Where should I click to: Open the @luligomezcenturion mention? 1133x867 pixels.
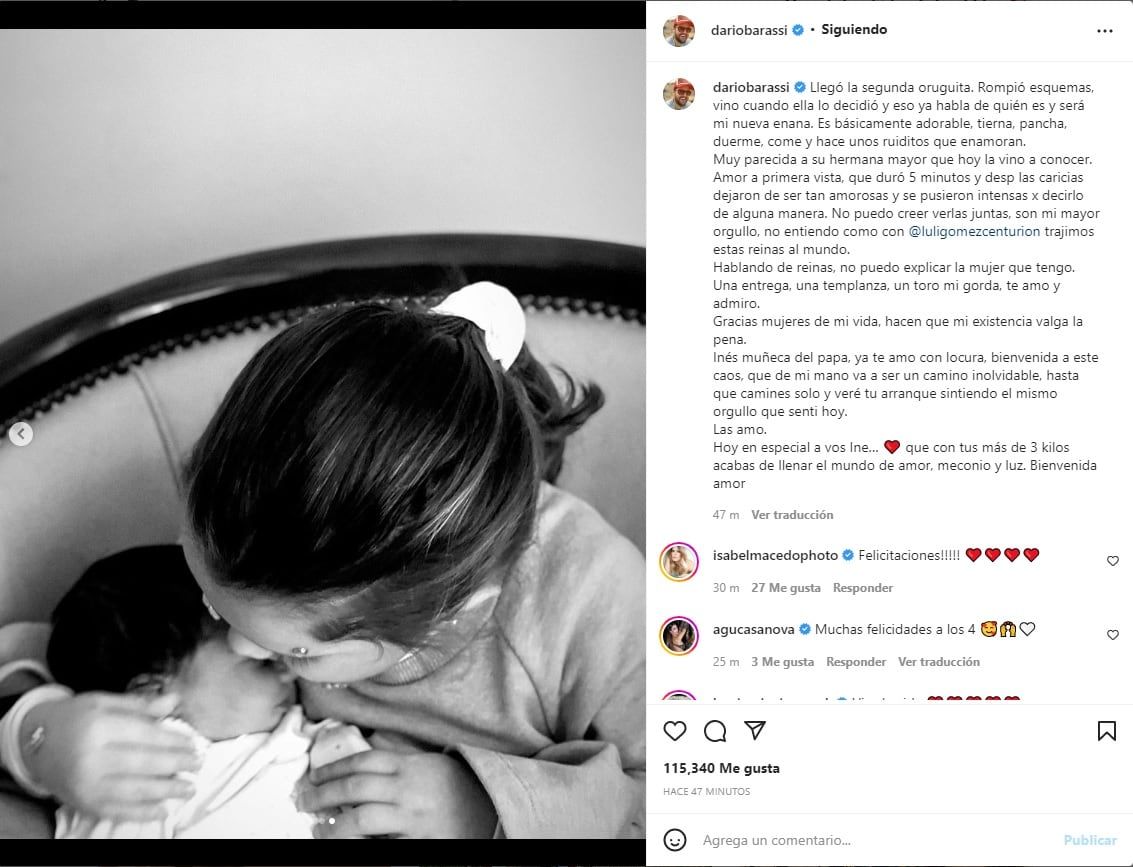tap(974, 231)
